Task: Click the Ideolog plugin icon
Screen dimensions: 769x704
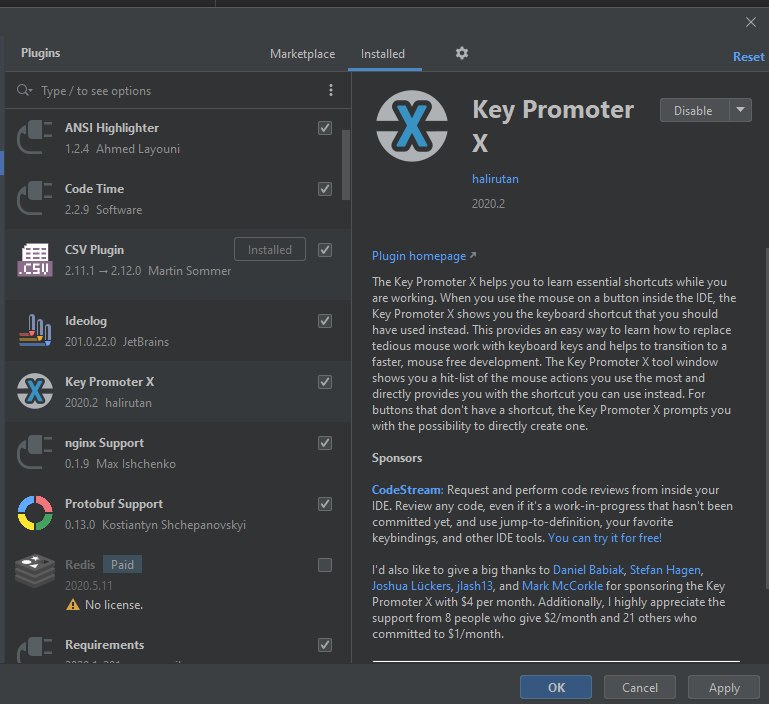Action: click(x=35, y=331)
